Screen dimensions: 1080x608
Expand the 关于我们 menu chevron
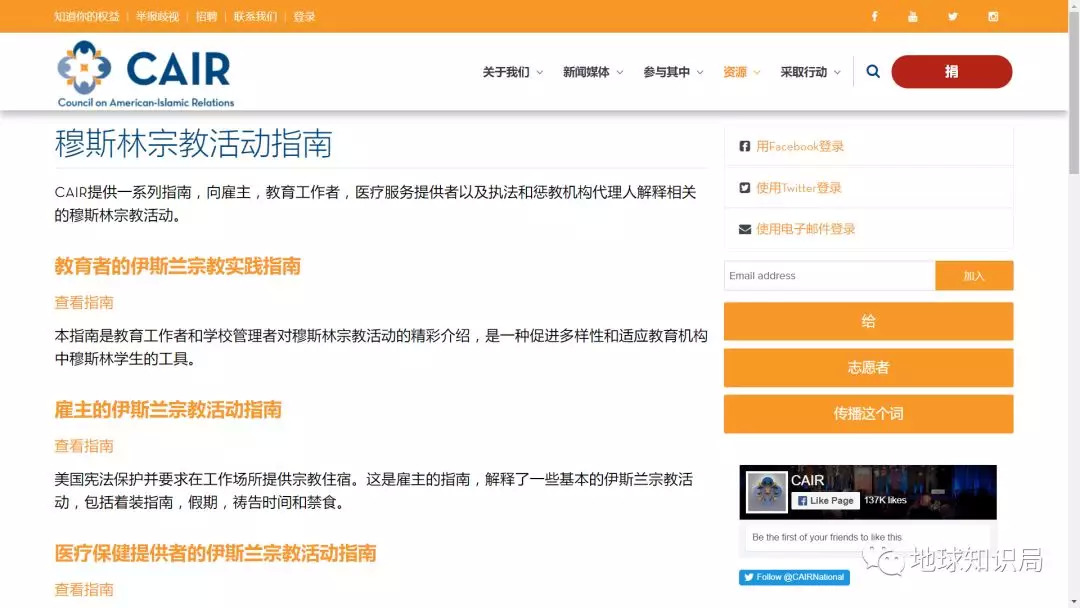(x=540, y=72)
